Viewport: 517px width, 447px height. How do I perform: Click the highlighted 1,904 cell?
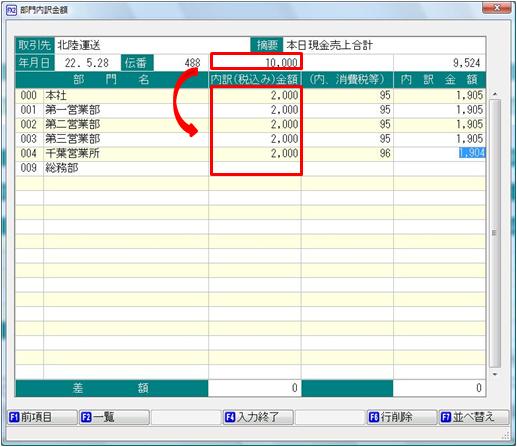pos(472,153)
